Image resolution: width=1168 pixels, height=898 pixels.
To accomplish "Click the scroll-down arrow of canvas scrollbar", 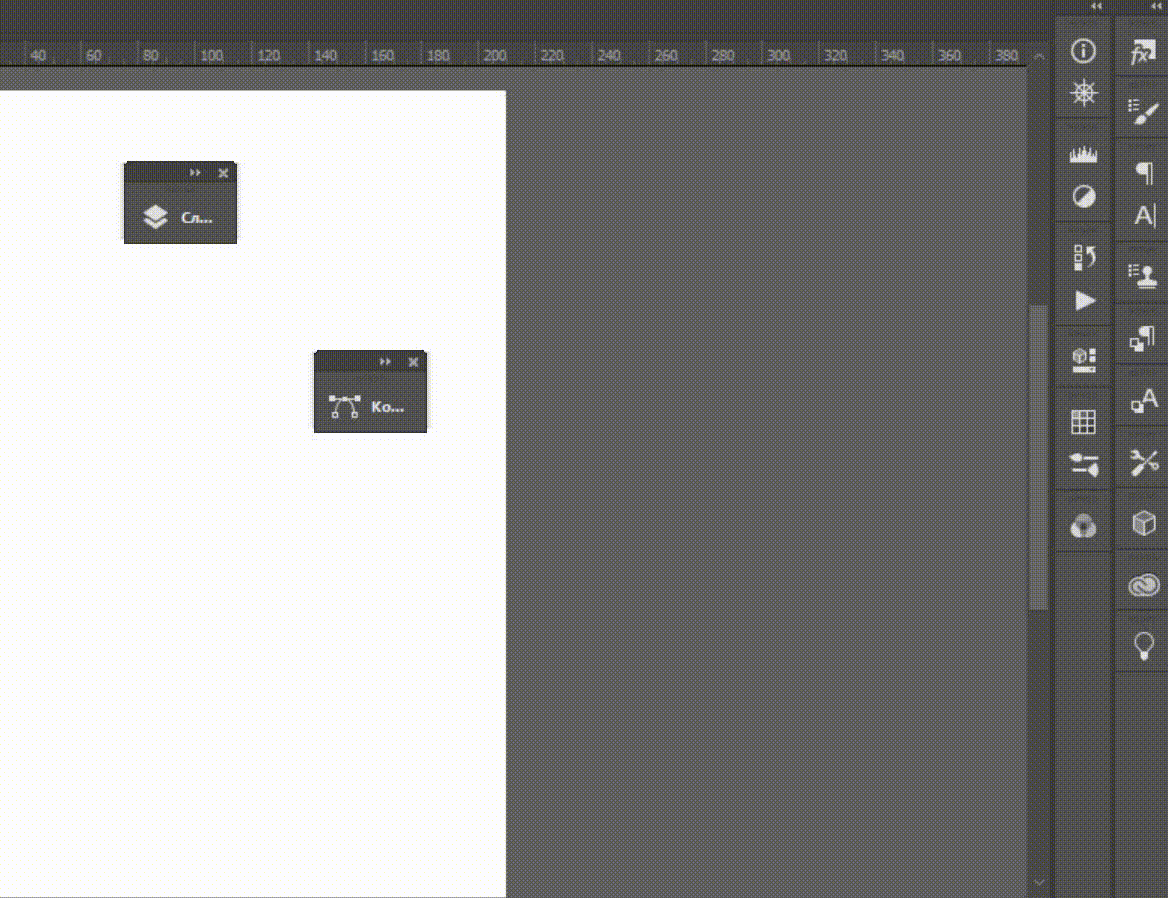I will (1039, 882).
